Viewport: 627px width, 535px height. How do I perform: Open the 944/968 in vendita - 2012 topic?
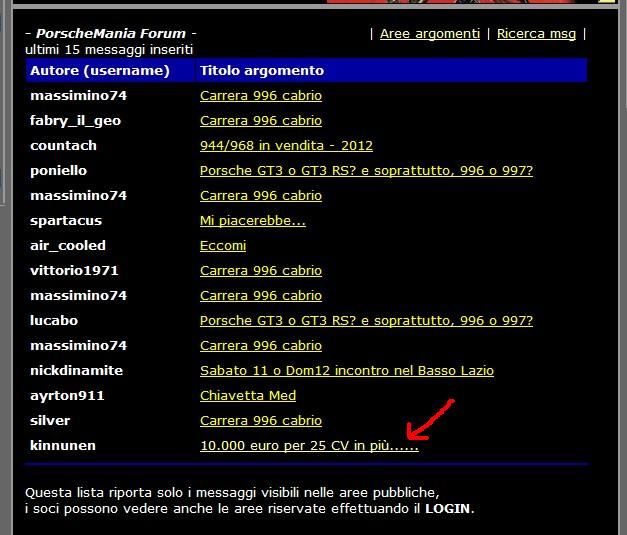point(286,146)
